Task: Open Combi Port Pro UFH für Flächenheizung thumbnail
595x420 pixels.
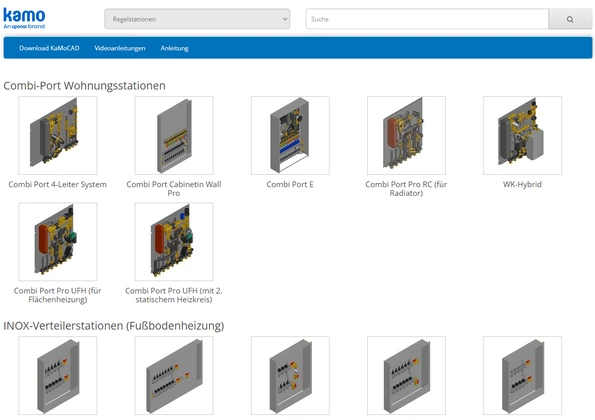Action: [58, 242]
